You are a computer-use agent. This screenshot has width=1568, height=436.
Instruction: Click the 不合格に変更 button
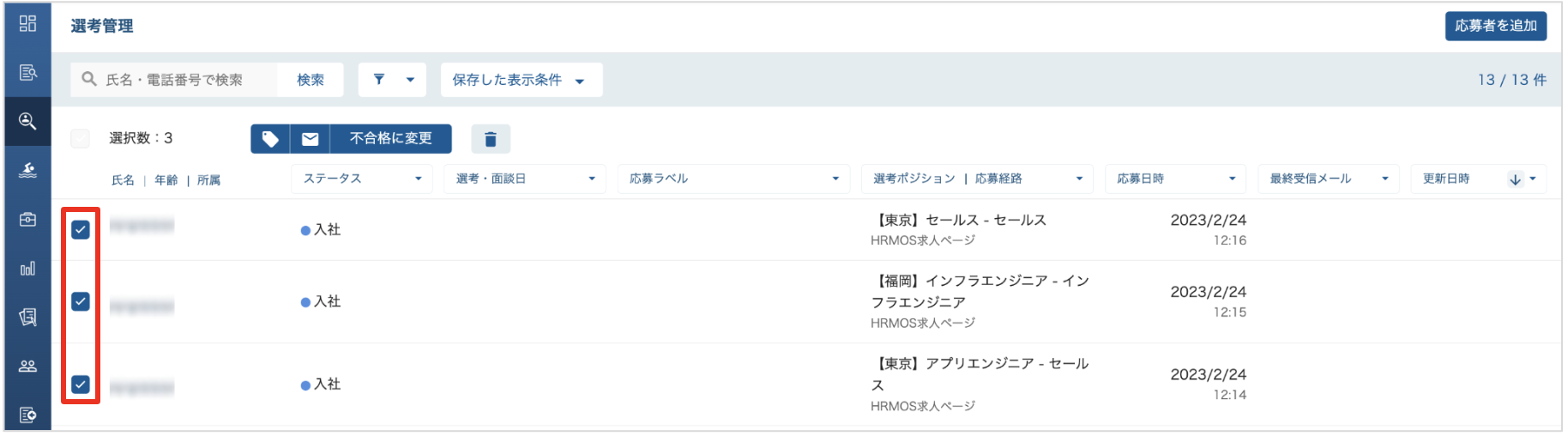tap(391, 139)
